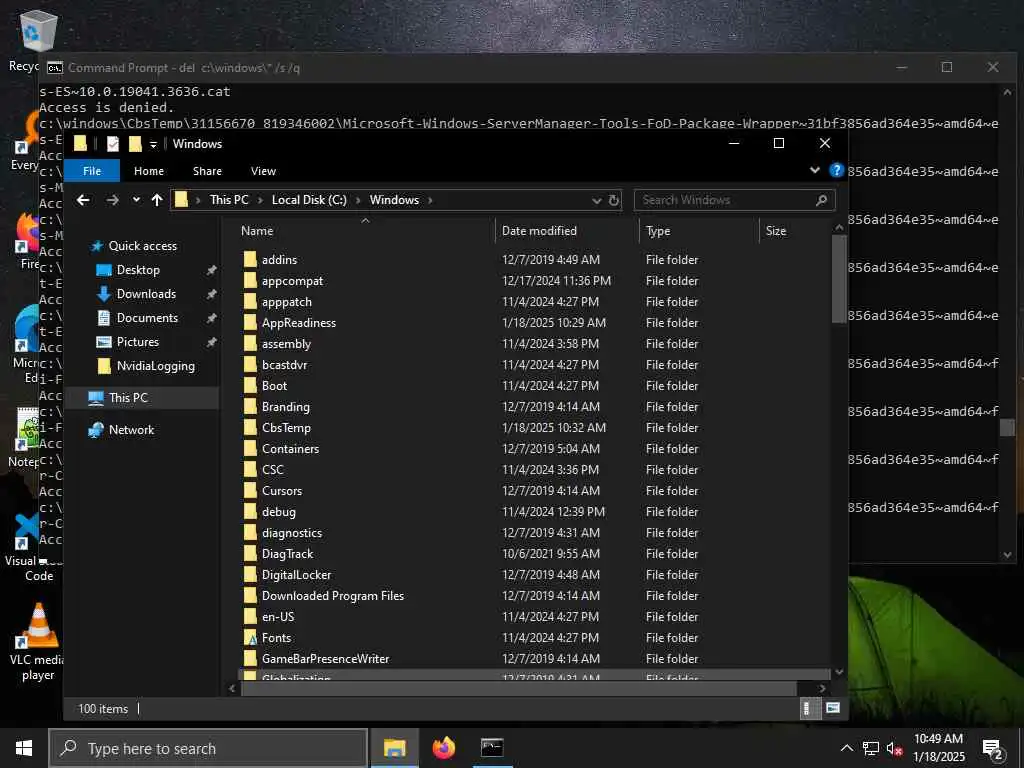Select Local Disk (C:) in breadcrumb
Screen dimensions: 1024x768
pyautogui.click(x=309, y=200)
